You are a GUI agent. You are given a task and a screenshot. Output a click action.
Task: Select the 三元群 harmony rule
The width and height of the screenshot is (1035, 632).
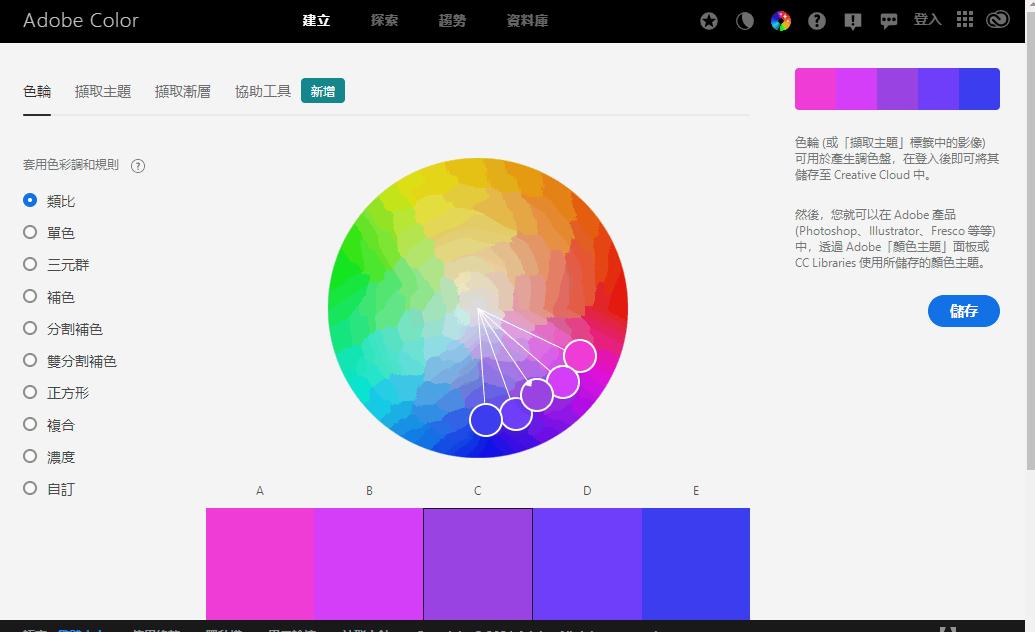pyautogui.click(x=56, y=265)
